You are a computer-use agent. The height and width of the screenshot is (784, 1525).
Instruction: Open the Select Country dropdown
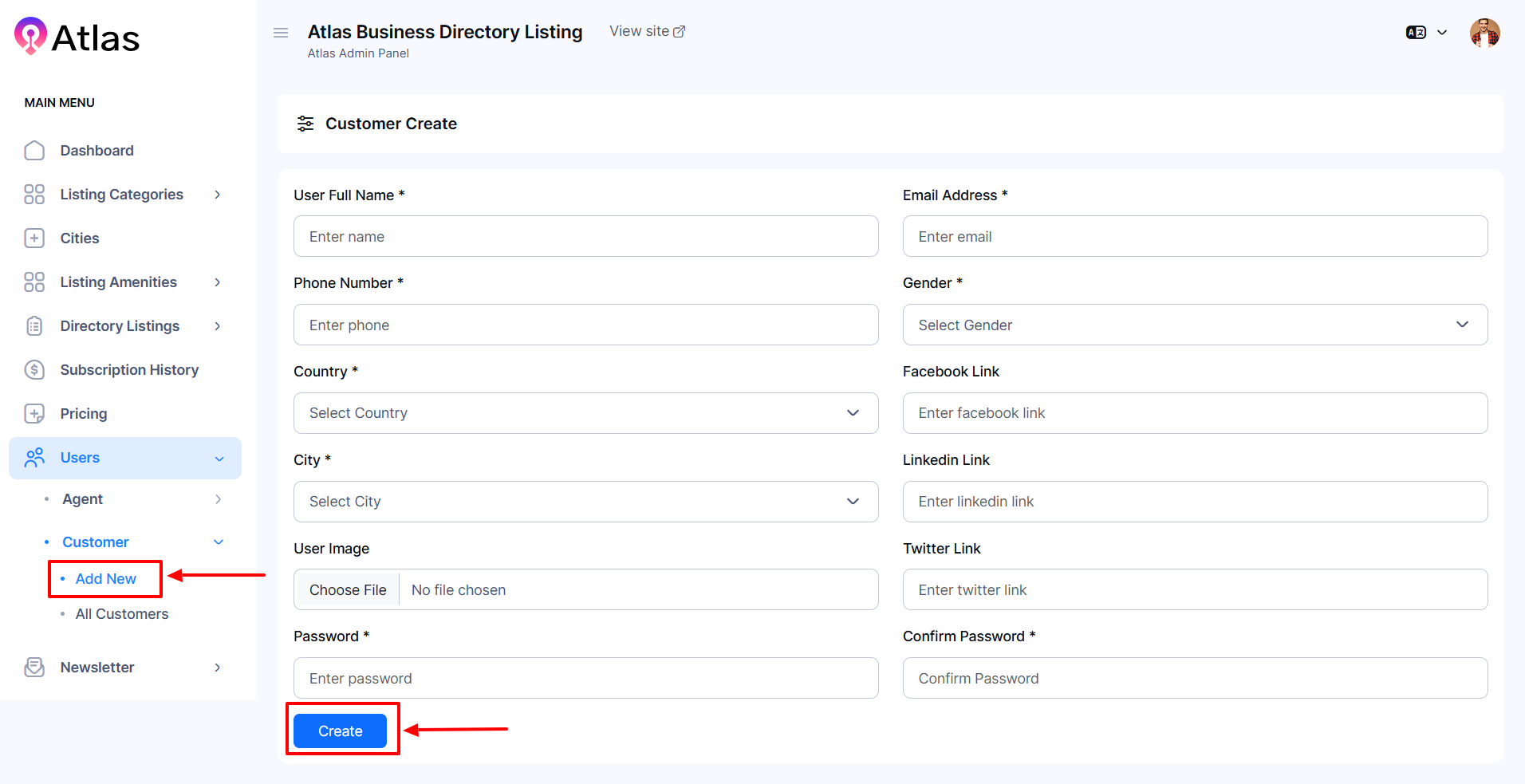585,413
